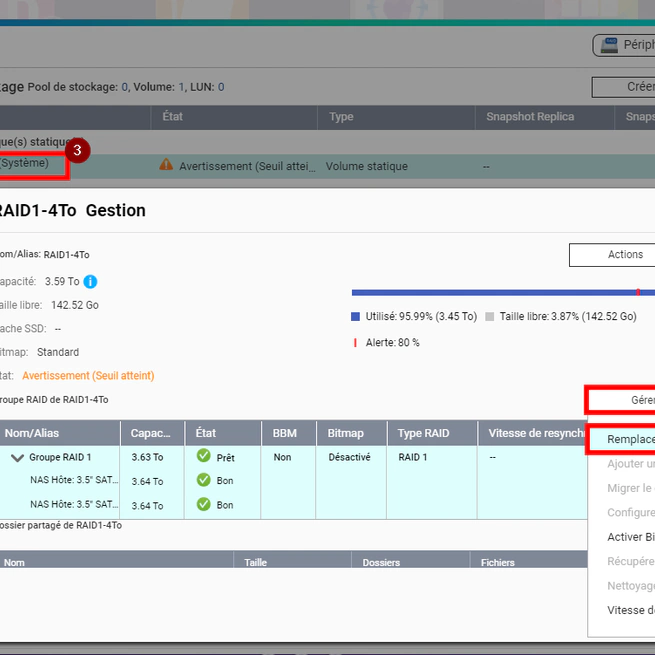Click Avertissement (Seuil atteint) orange status text
The width and height of the screenshot is (655, 655).
point(88,376)
